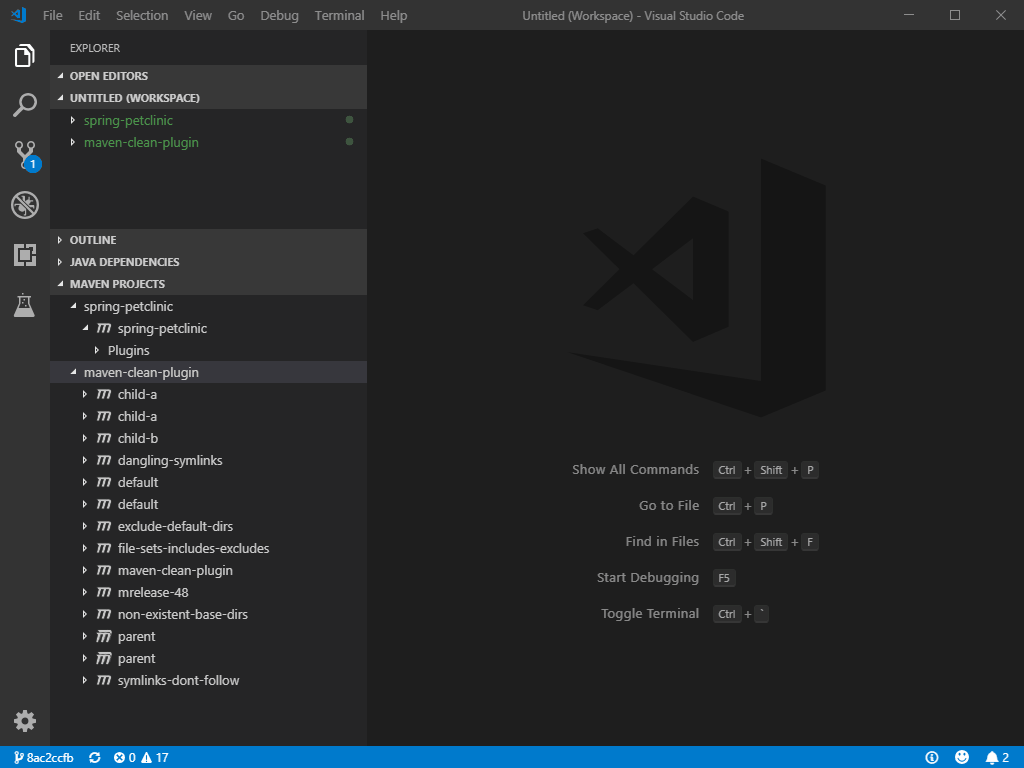Open the Test Explorer beaker icon
This screenshot has width=1024, height=768.
(x=24, y=304)
